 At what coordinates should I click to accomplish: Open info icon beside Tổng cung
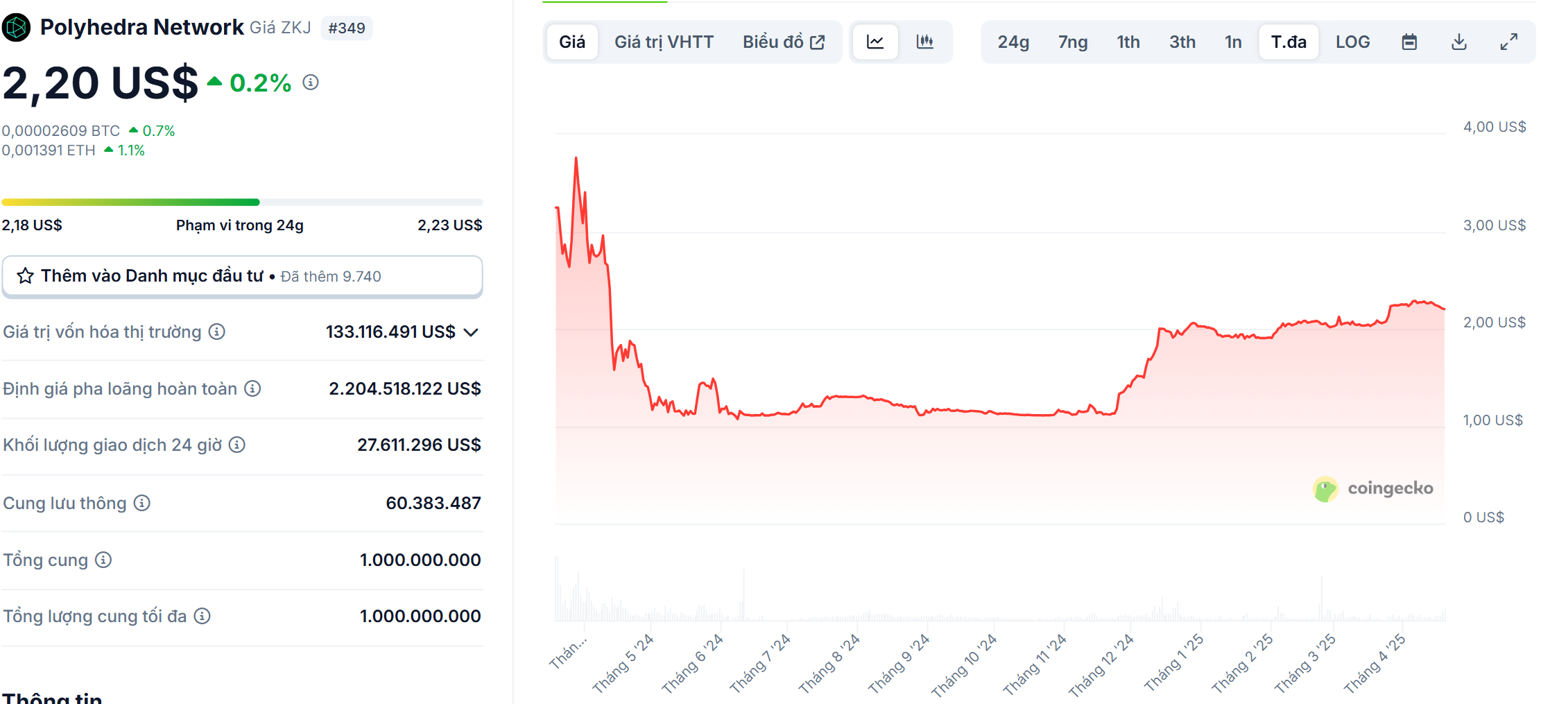pos(103,560)
